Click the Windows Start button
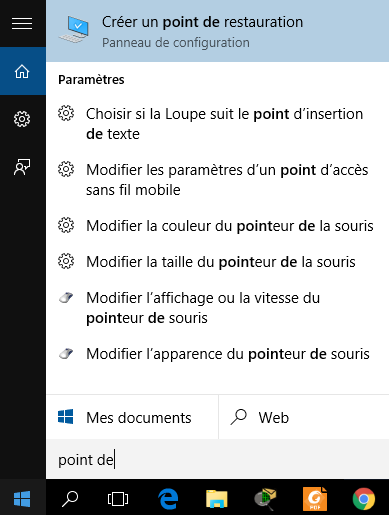389x515 pixels. [x=22, y=498]
